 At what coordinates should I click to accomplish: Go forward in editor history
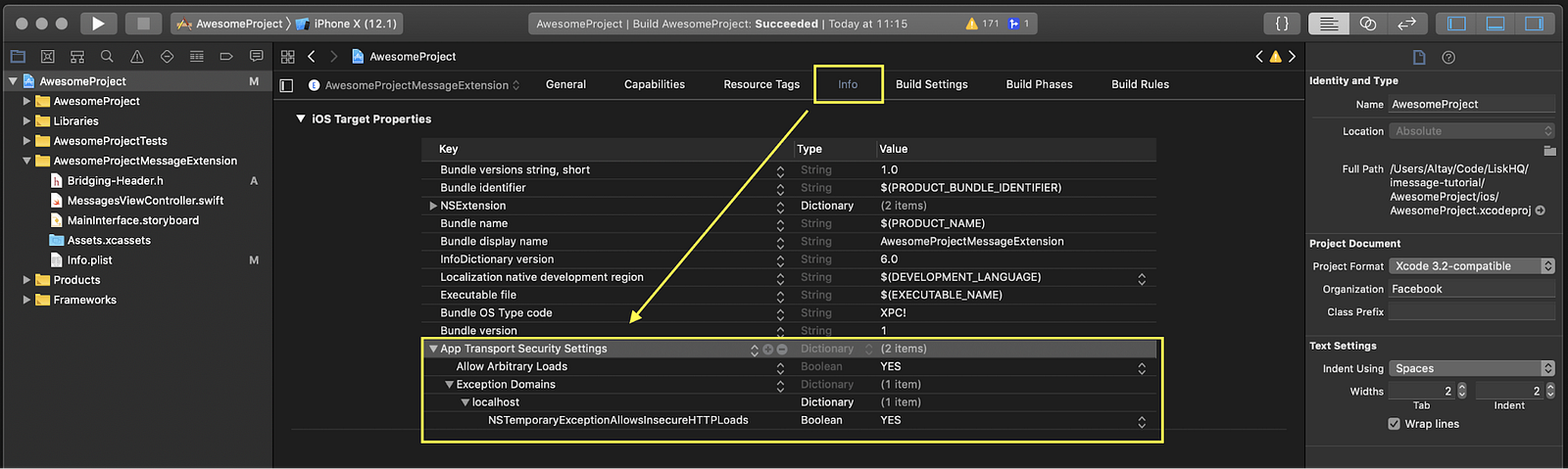click(x=333, y=57)
